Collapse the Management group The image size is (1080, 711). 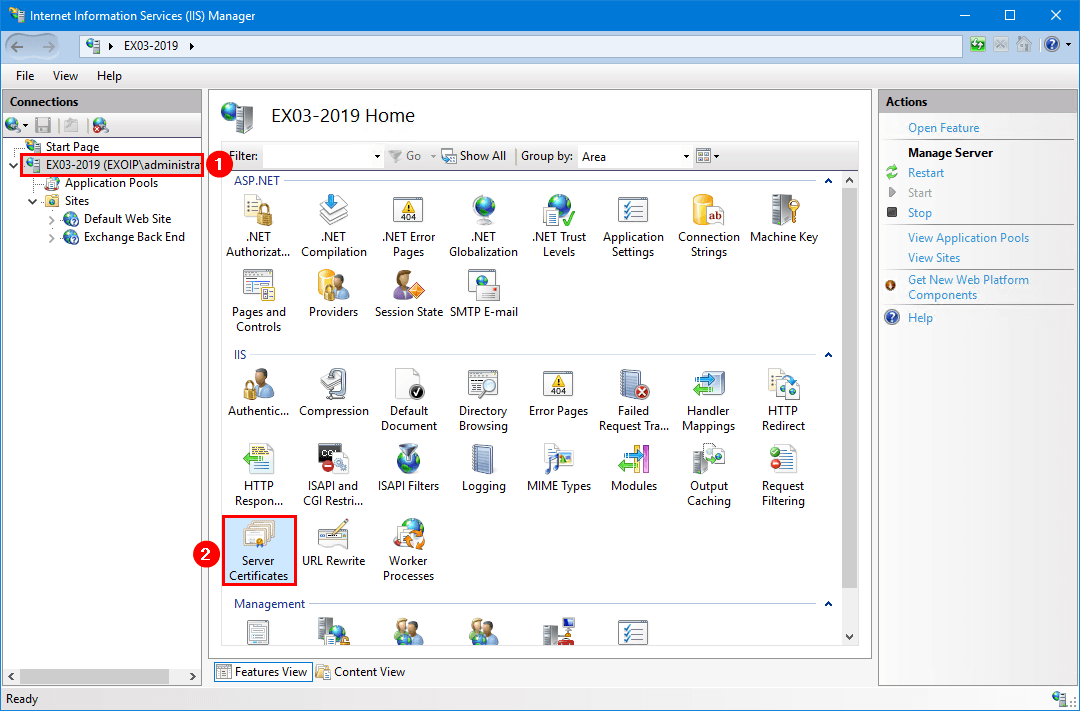(829, 604)
